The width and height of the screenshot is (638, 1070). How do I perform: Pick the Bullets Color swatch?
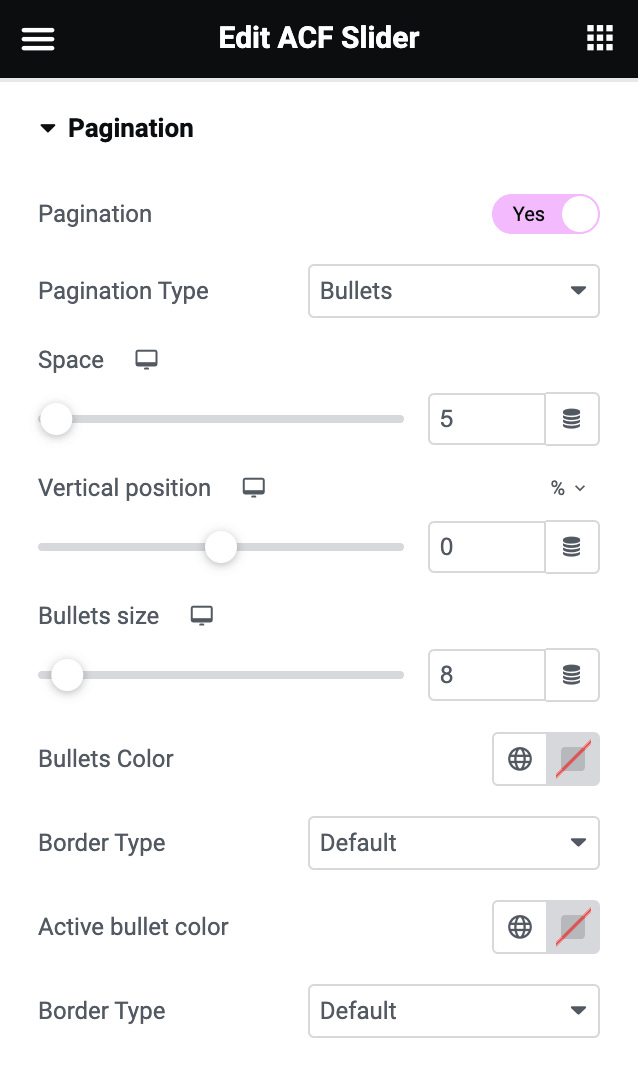572,758
